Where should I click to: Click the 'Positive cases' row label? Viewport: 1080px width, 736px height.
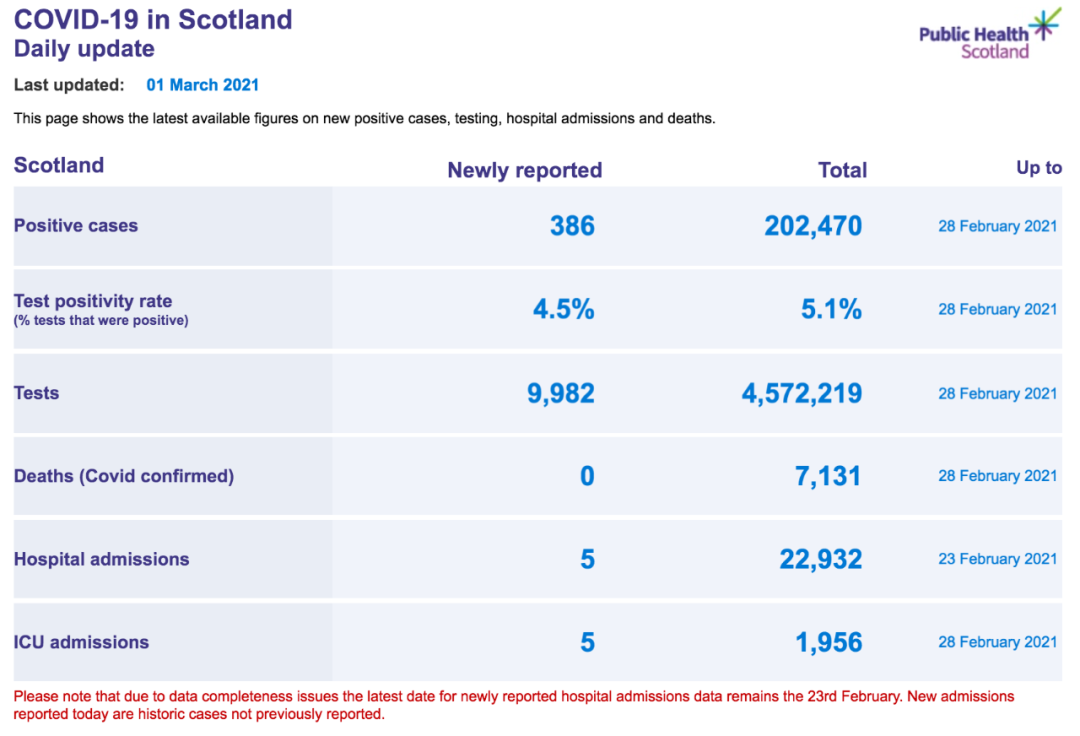[x=76, y=226]
